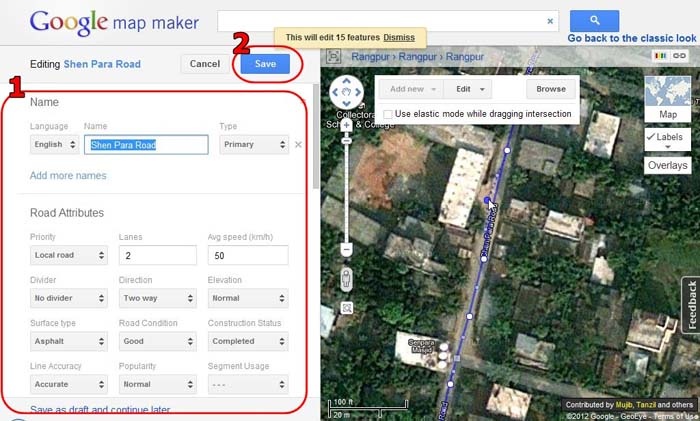Image resolution: width=700 pixels, height=421 pixels.
Task: Open the Road Condition dropdown showing Good
Action: pyautogui.click(x=158, y=342)
